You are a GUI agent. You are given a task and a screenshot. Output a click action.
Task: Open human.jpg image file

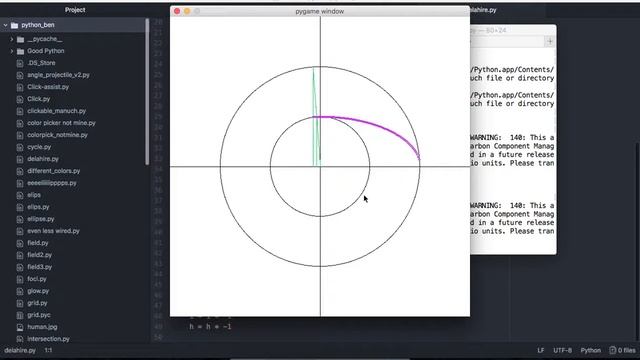point(42,327)
